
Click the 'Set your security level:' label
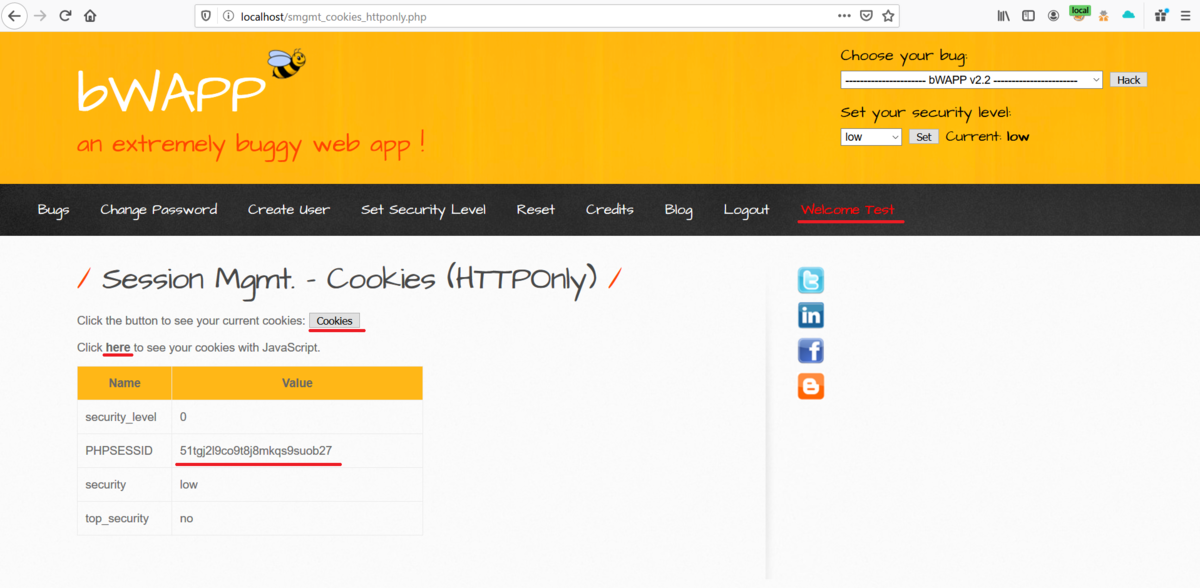click(925, 113)
